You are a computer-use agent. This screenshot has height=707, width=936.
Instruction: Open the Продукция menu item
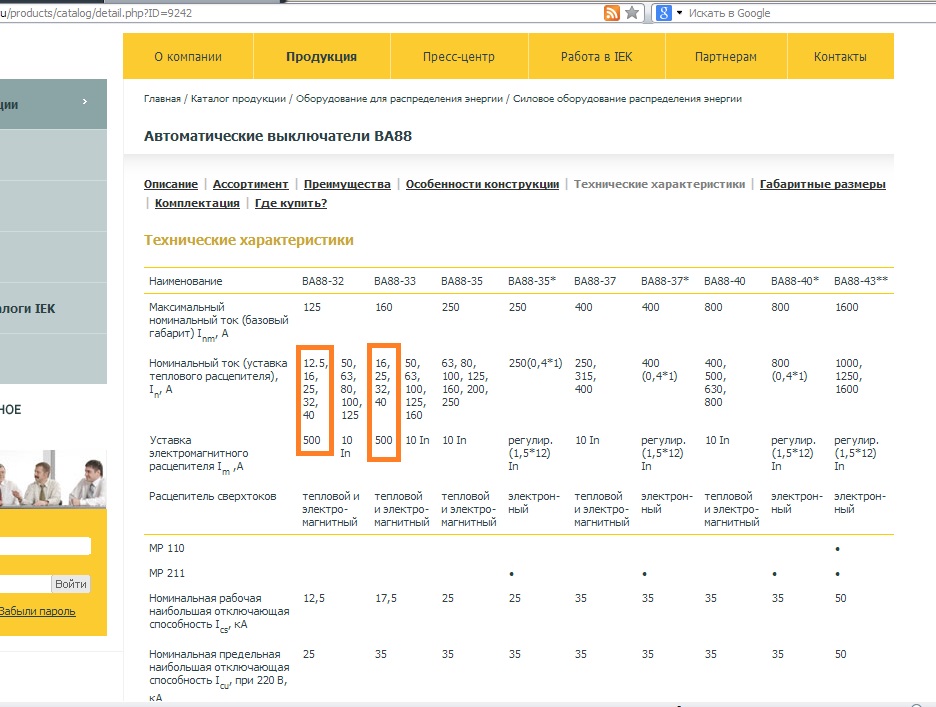click(x=322, y=57)
